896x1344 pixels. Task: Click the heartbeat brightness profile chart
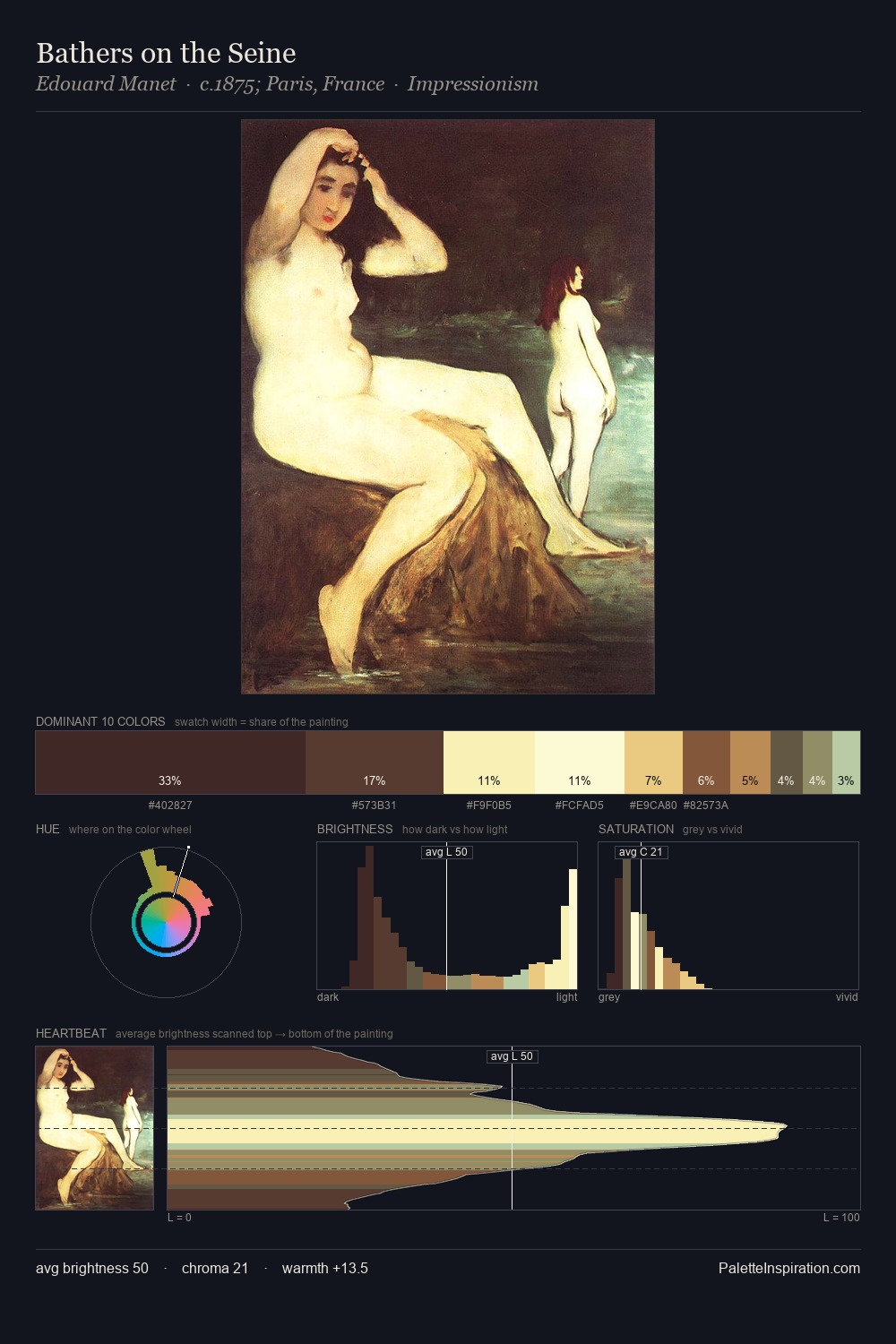513,1128
